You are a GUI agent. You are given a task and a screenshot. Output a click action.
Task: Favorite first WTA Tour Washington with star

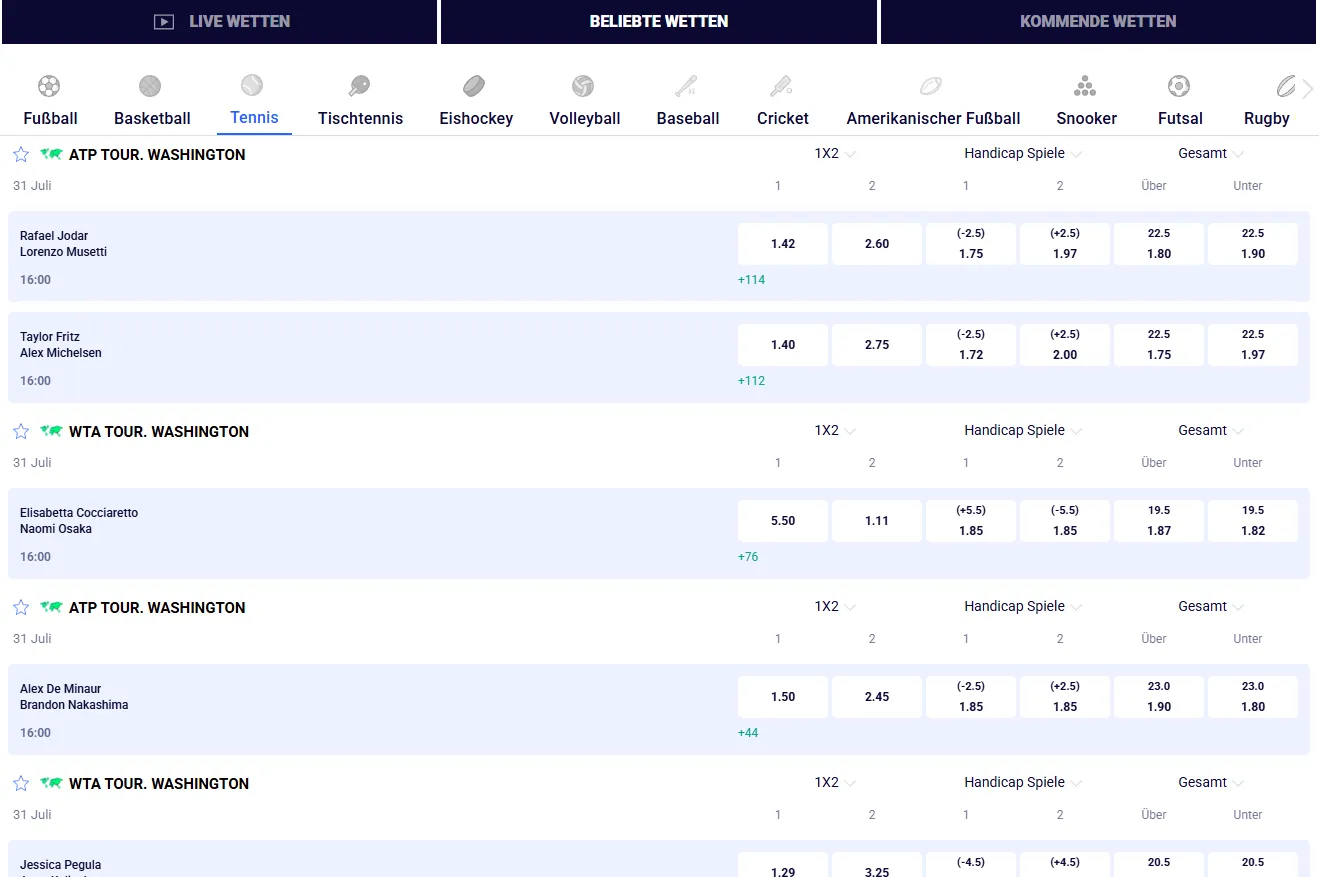[21, 431]
